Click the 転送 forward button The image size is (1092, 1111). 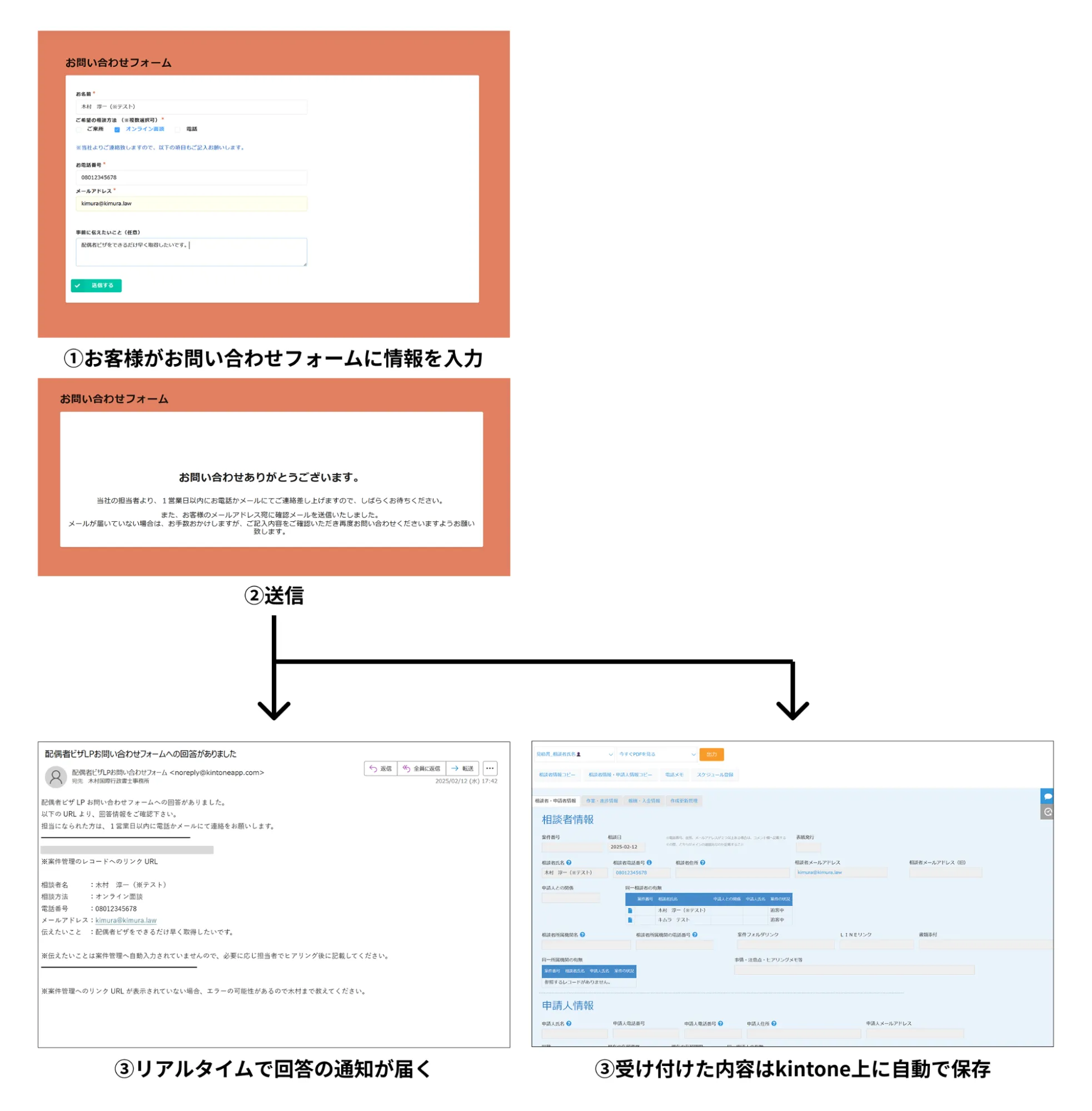(x=462, y=769)
